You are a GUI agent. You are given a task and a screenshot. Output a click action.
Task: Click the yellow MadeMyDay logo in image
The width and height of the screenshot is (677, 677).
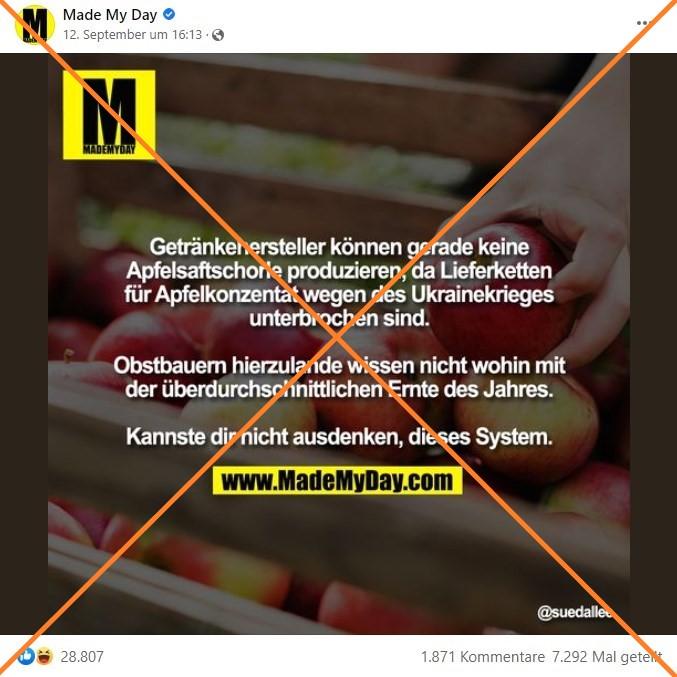click(x=109, y=115)
